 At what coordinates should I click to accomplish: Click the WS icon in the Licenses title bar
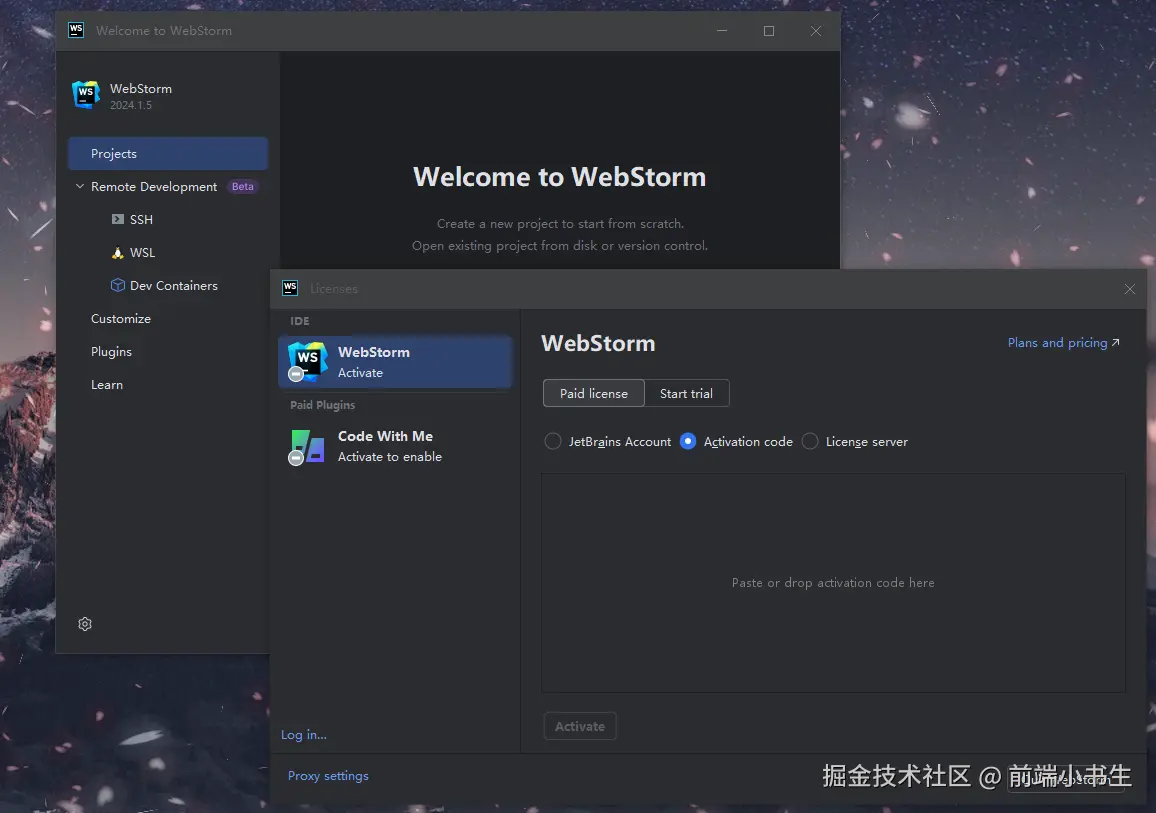coord(290,288)
